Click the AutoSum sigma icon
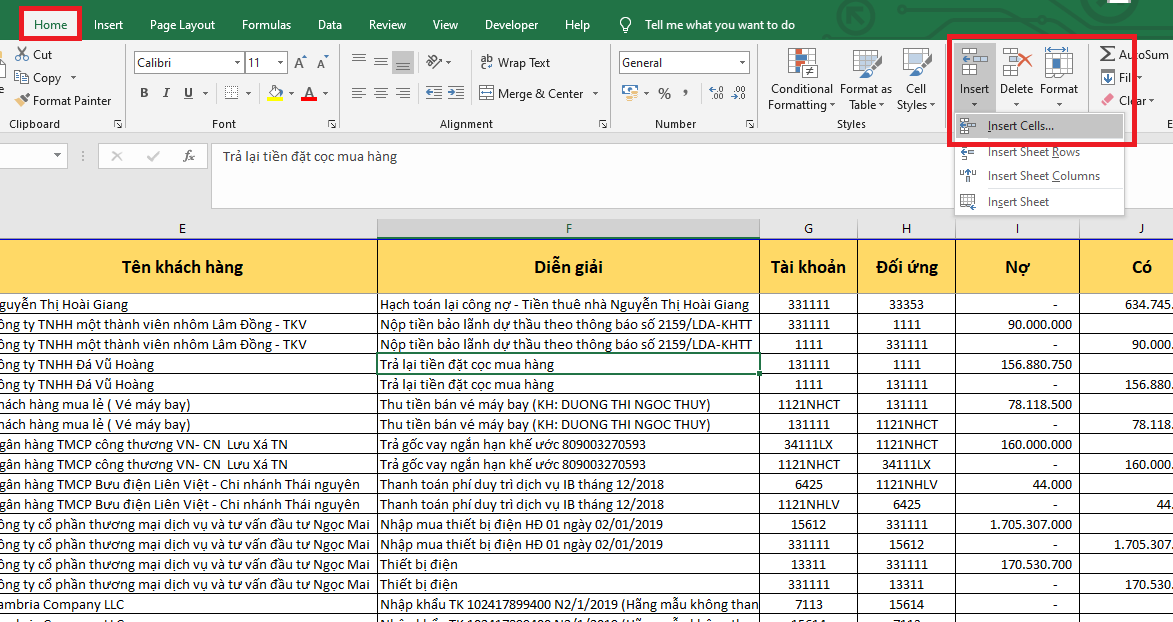 [1108, 54]
